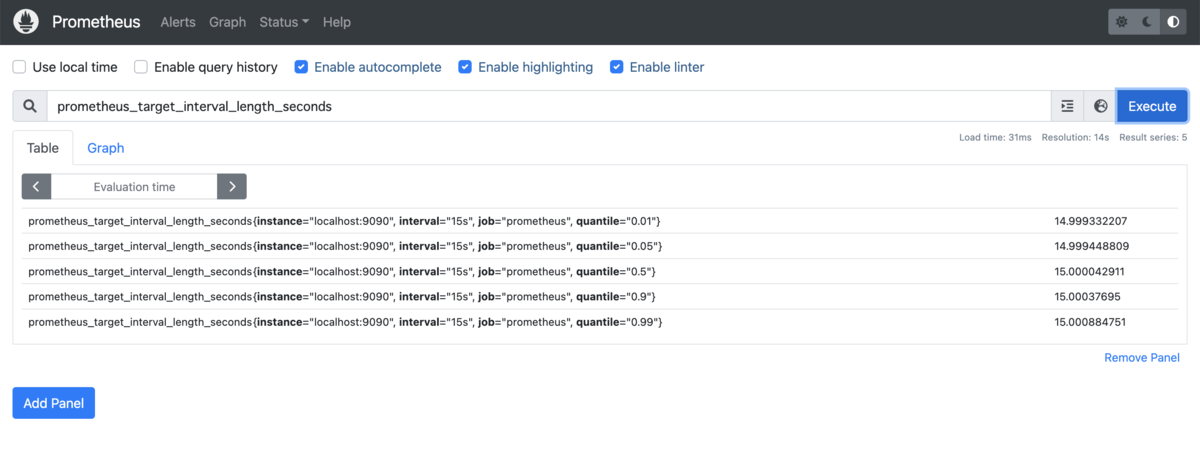
Task: Open the Alerts page in the navbar
Action: (178, 22)
